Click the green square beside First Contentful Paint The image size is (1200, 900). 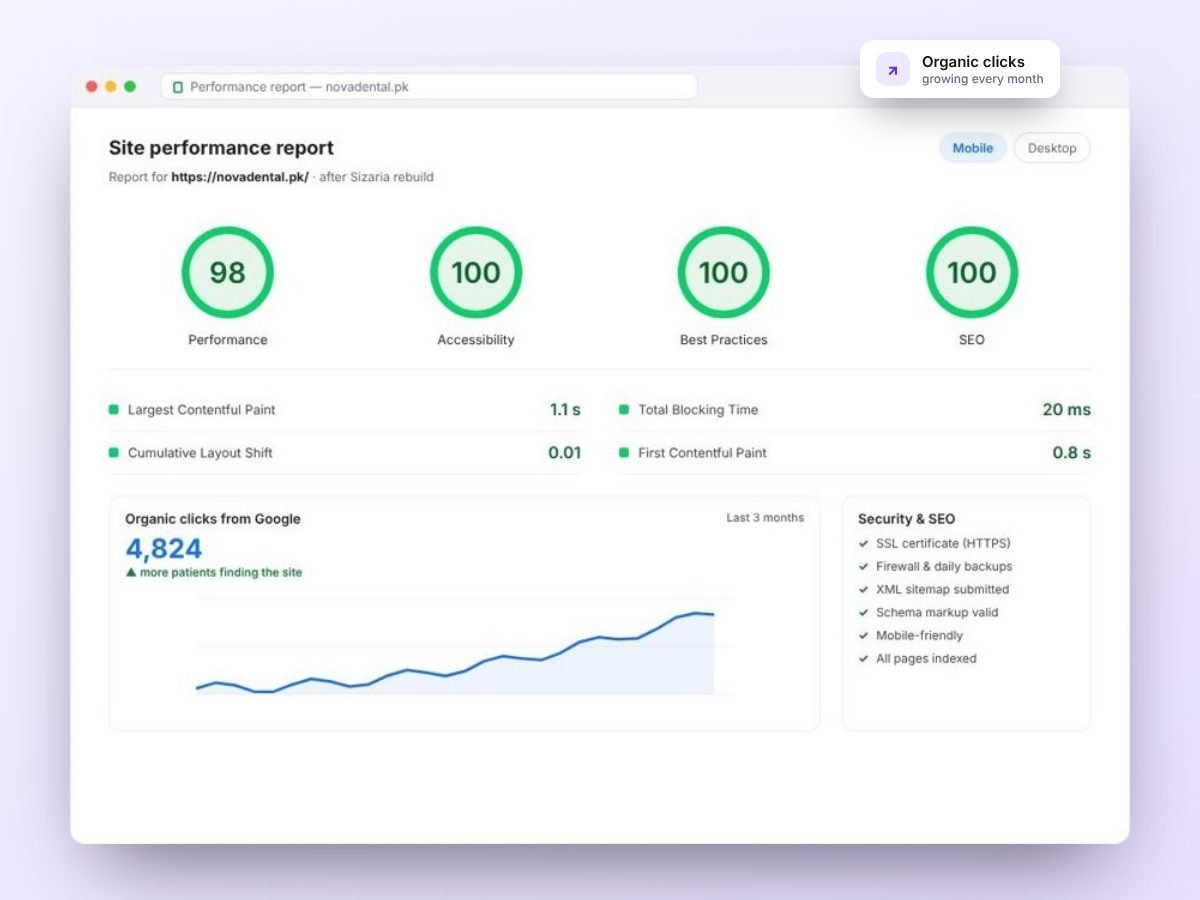point(624,452)
